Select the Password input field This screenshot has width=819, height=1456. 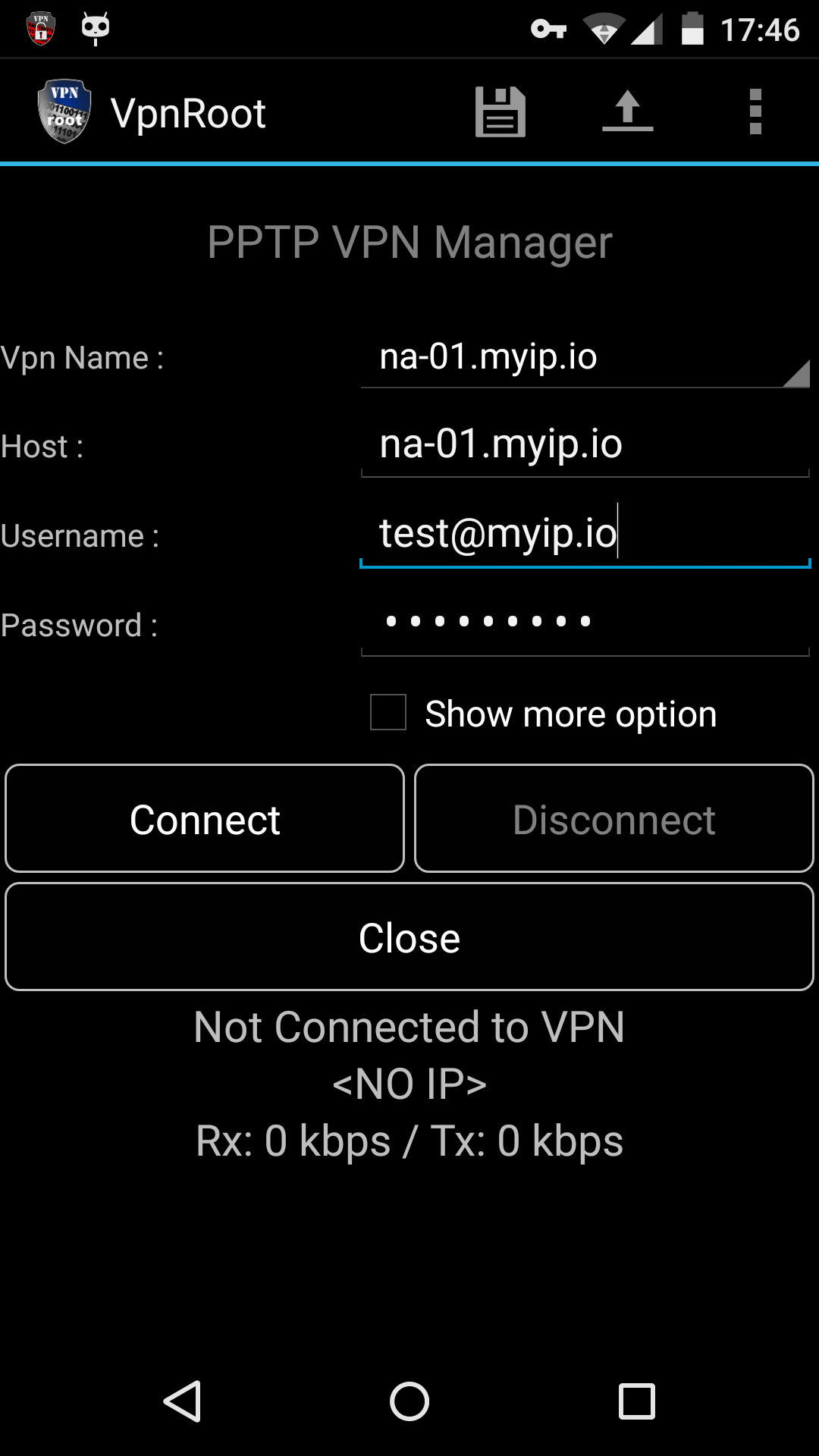tap(585, 624)
